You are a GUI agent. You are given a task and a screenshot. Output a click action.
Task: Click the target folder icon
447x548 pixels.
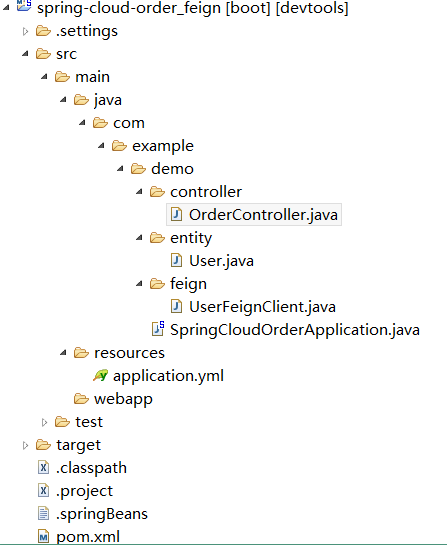[43, 445]
